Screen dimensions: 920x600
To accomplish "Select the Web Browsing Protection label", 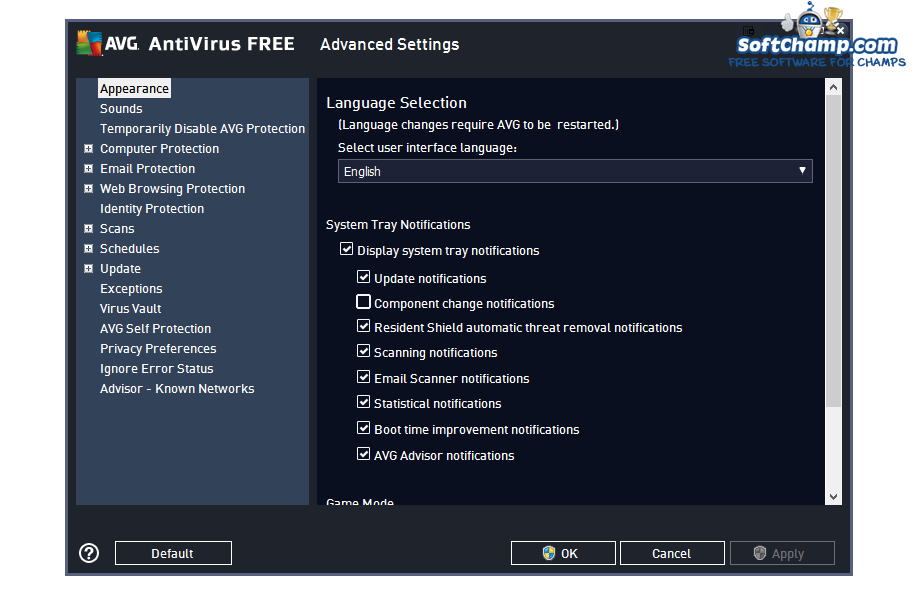I will click(x=172, y=189).
